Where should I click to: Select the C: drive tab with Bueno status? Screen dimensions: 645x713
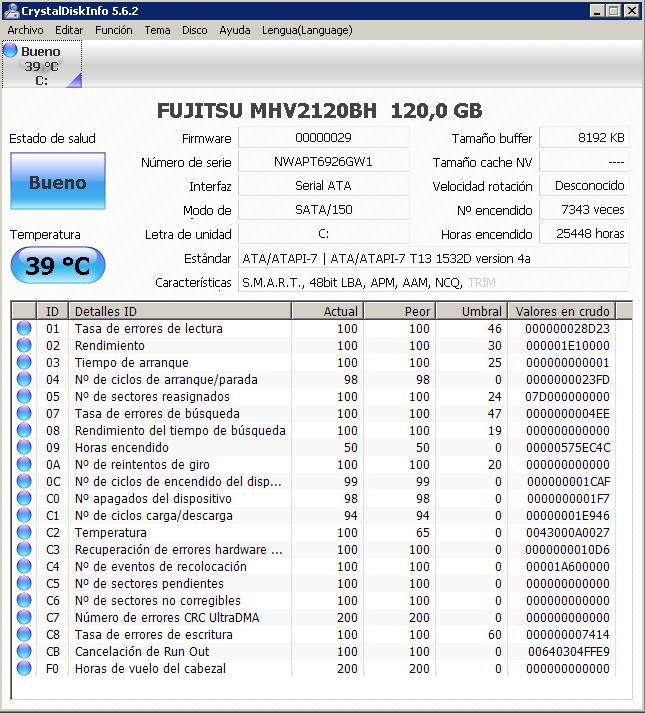42,64
